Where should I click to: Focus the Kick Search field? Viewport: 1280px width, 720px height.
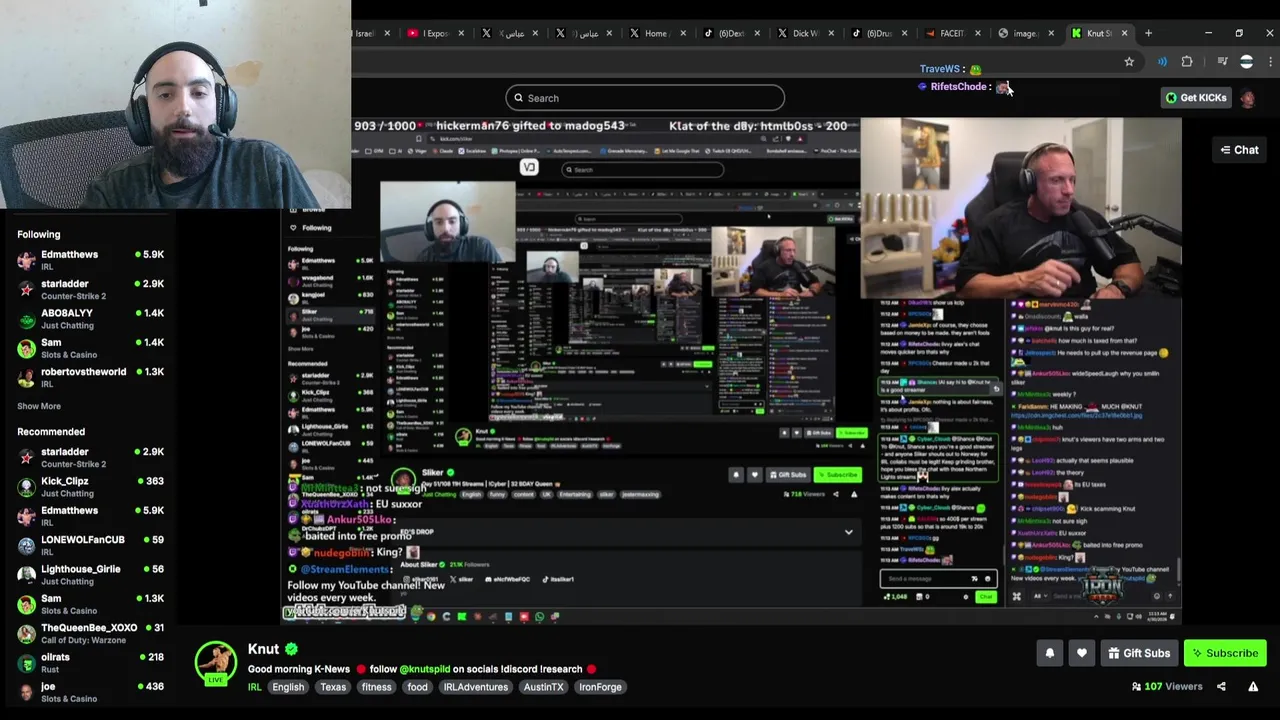(645, 98)
